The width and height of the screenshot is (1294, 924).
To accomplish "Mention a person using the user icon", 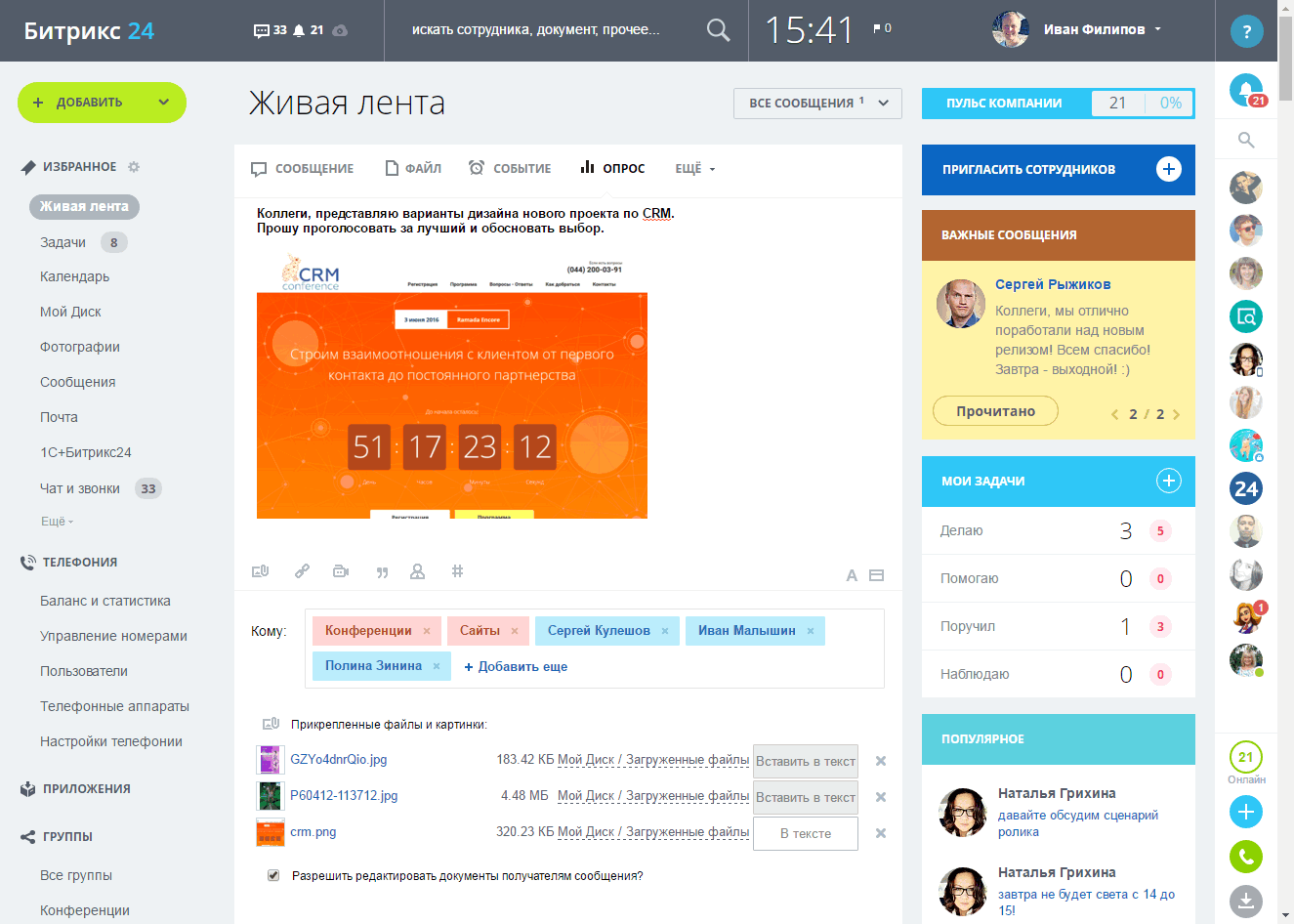I will [418, 571].
